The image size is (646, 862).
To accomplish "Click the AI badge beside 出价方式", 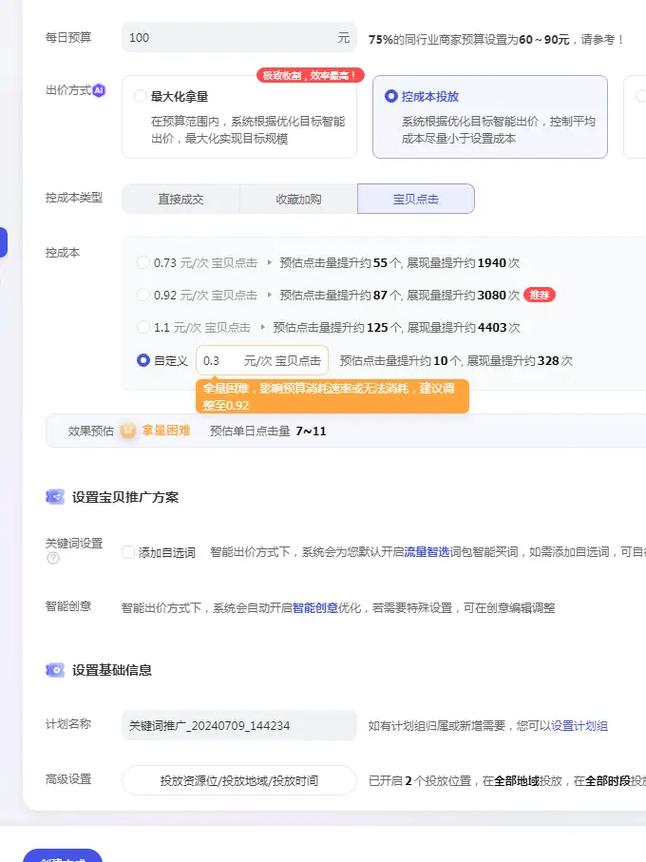I will (99, 90).
